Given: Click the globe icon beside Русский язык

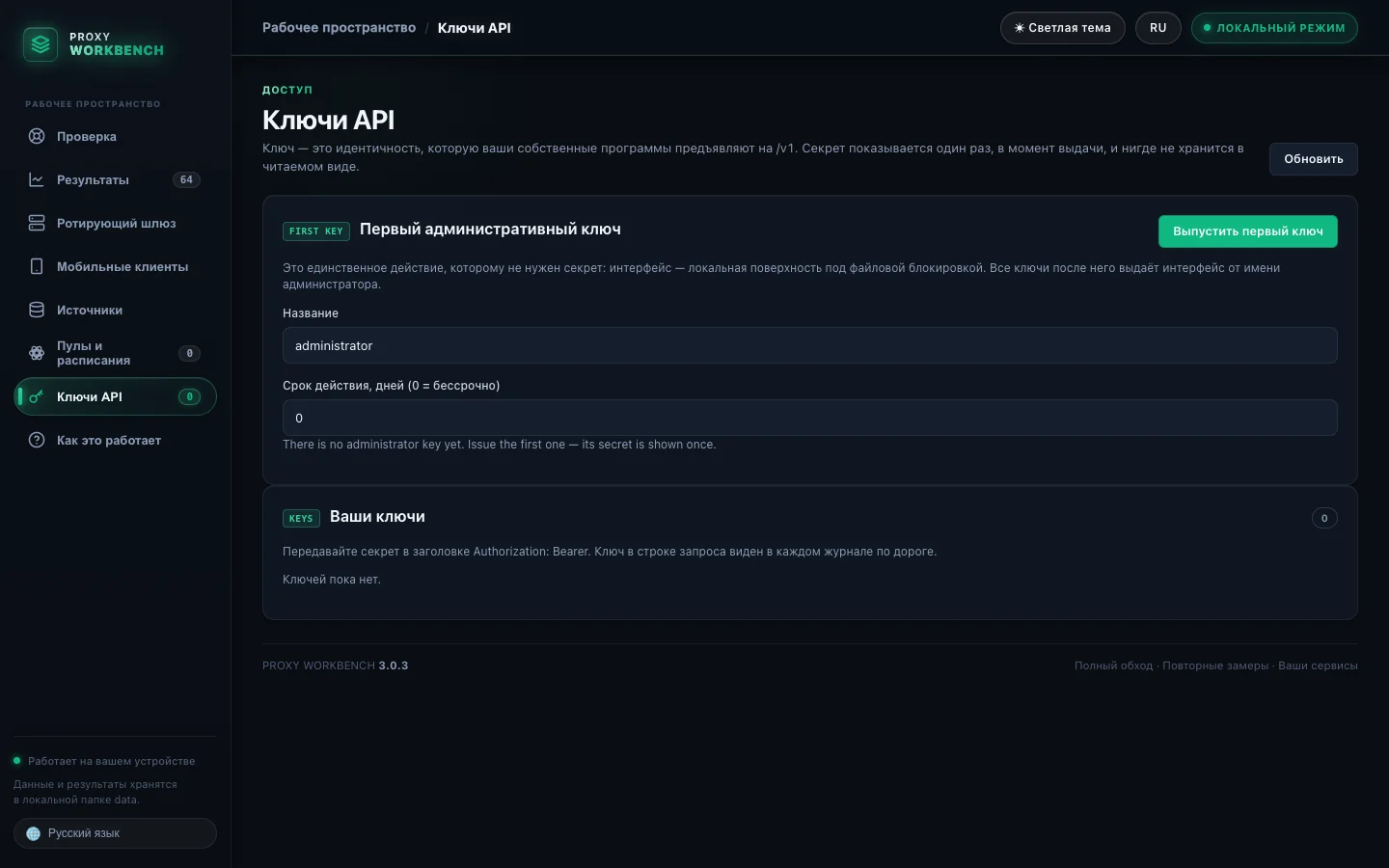Looking at the screenshot, I should (33, 833).
